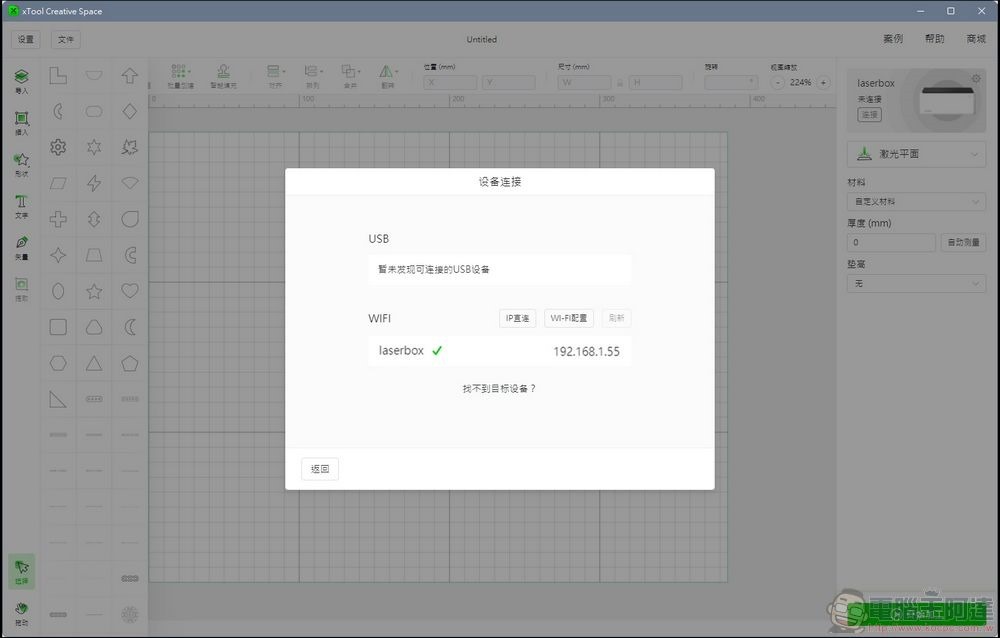Open the Shapes tool with star icon
The width and height of the screenshot is (1000, 638).
point(22,164)
